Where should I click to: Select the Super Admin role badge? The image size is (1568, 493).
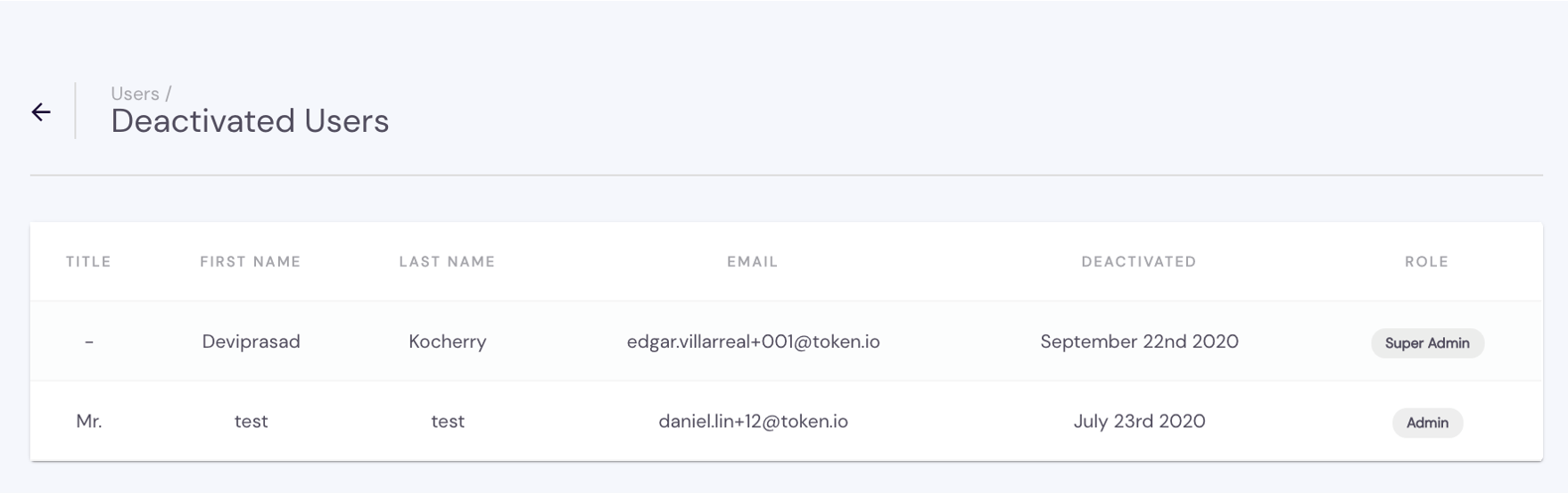click(x=1427, y=343)
